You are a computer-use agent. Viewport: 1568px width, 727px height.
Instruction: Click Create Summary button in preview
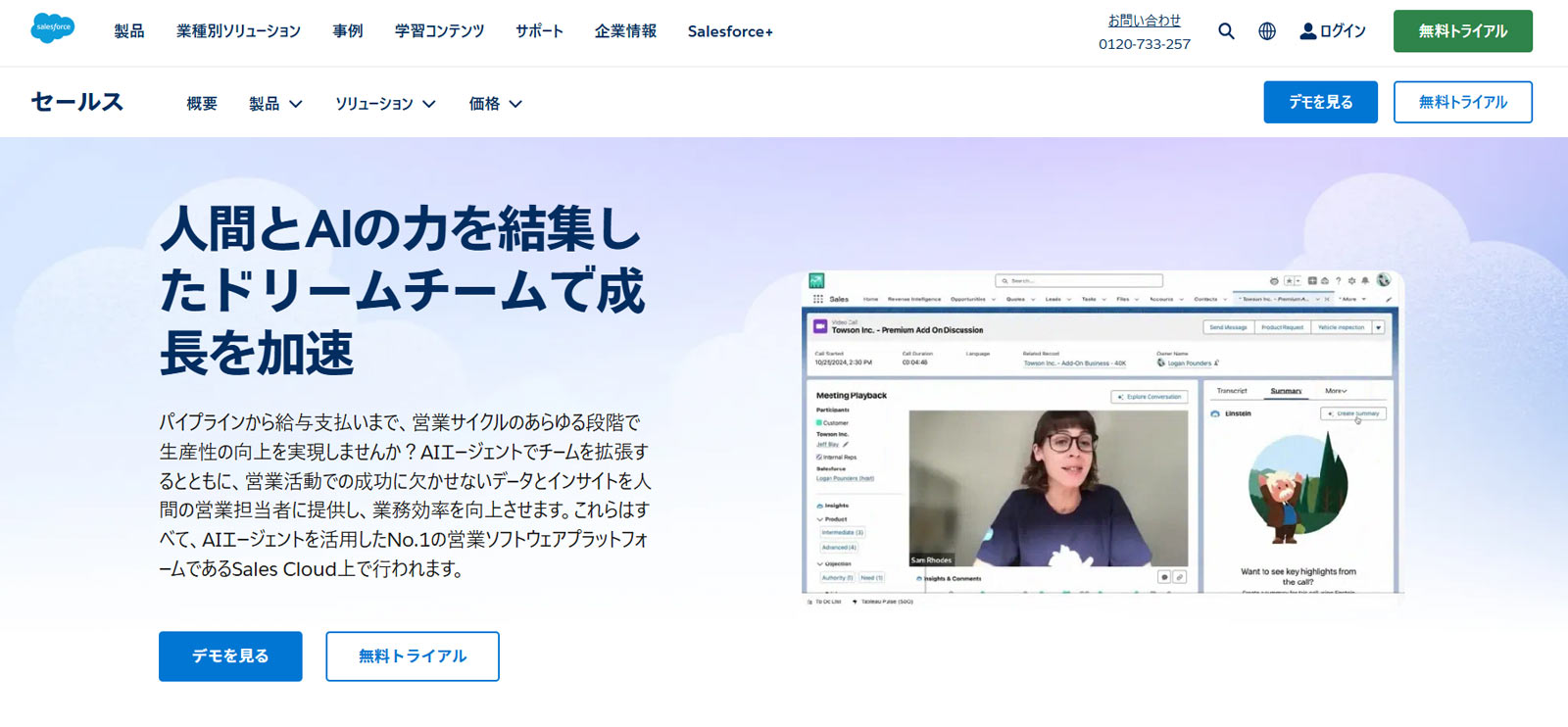click(1353, 413)
